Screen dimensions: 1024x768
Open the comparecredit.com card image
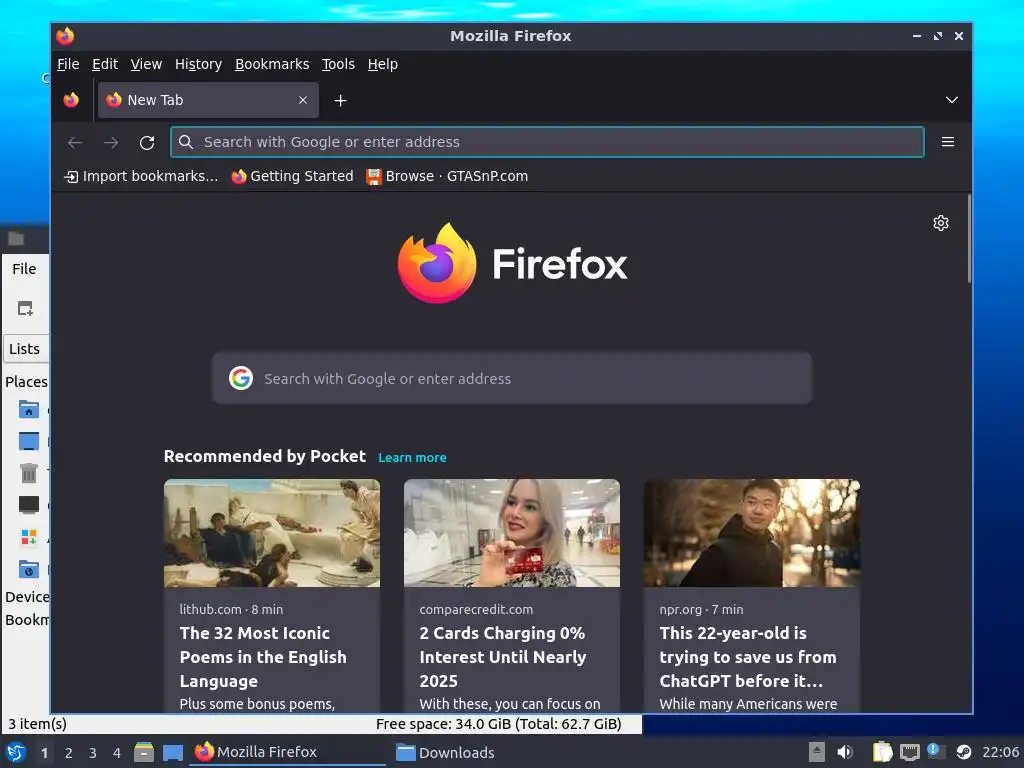click(512, 533)
